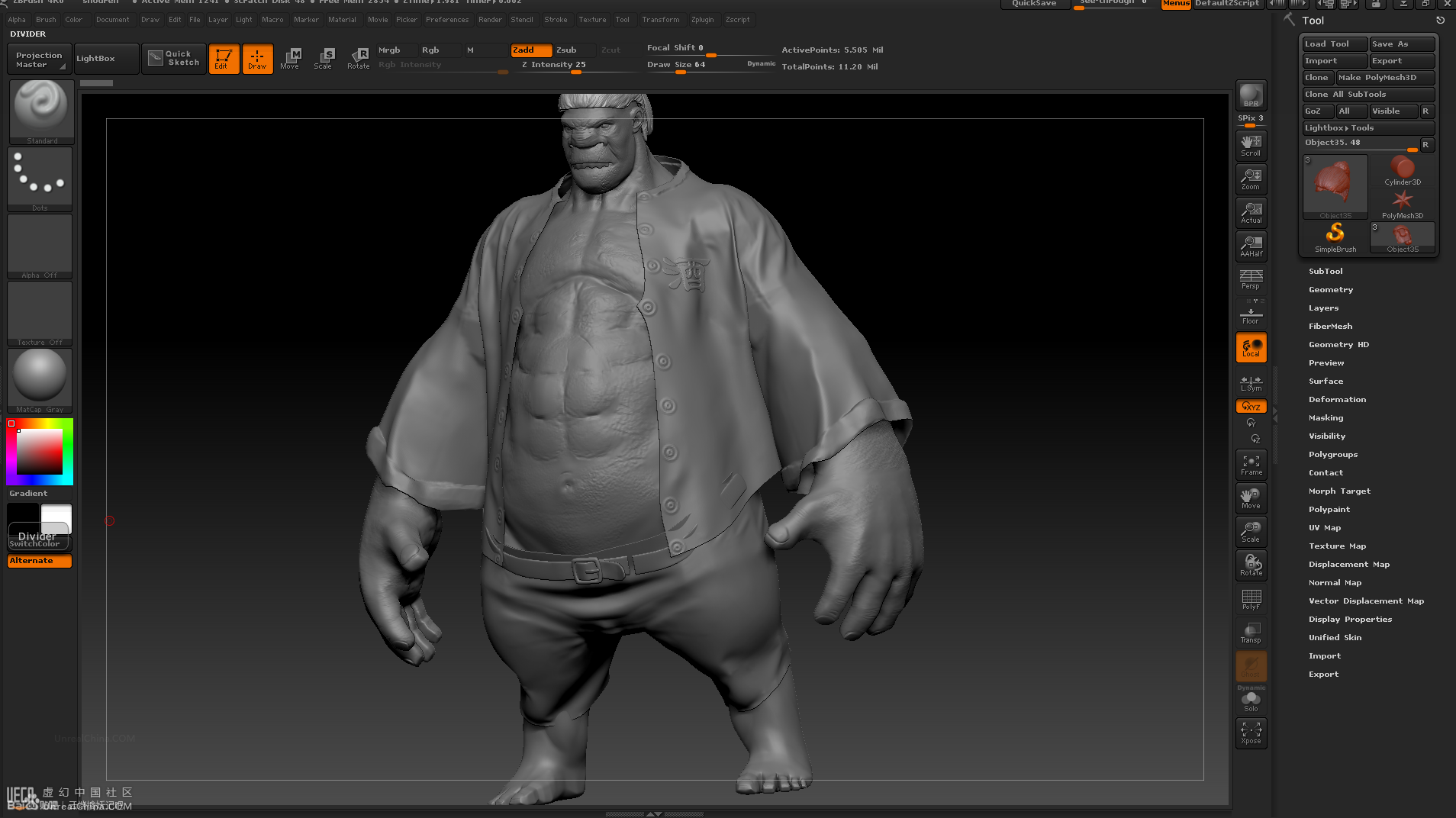Expand the Displacement Map section
Screen dimensions: 1456x818
coord(1349,564)
